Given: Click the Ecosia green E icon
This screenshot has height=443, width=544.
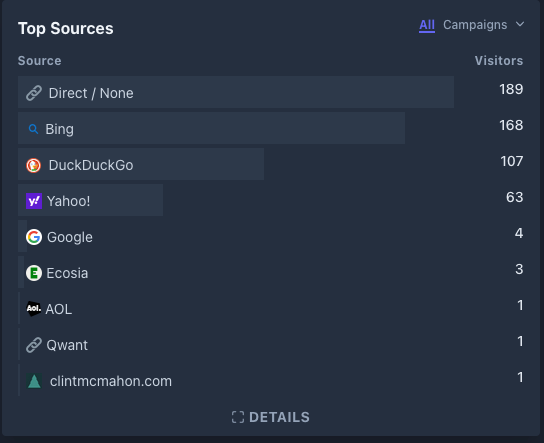Looking at the screenshot, I should (x=34, y=273).
